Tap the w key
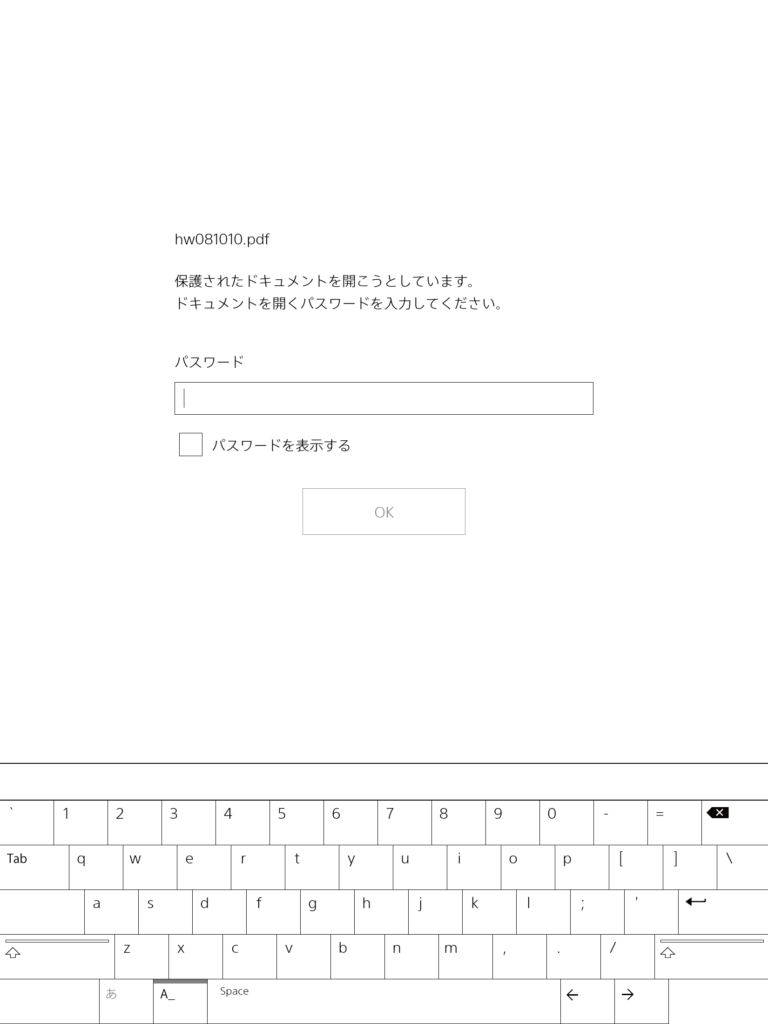 pyautogui.click(x=150, y=867)
